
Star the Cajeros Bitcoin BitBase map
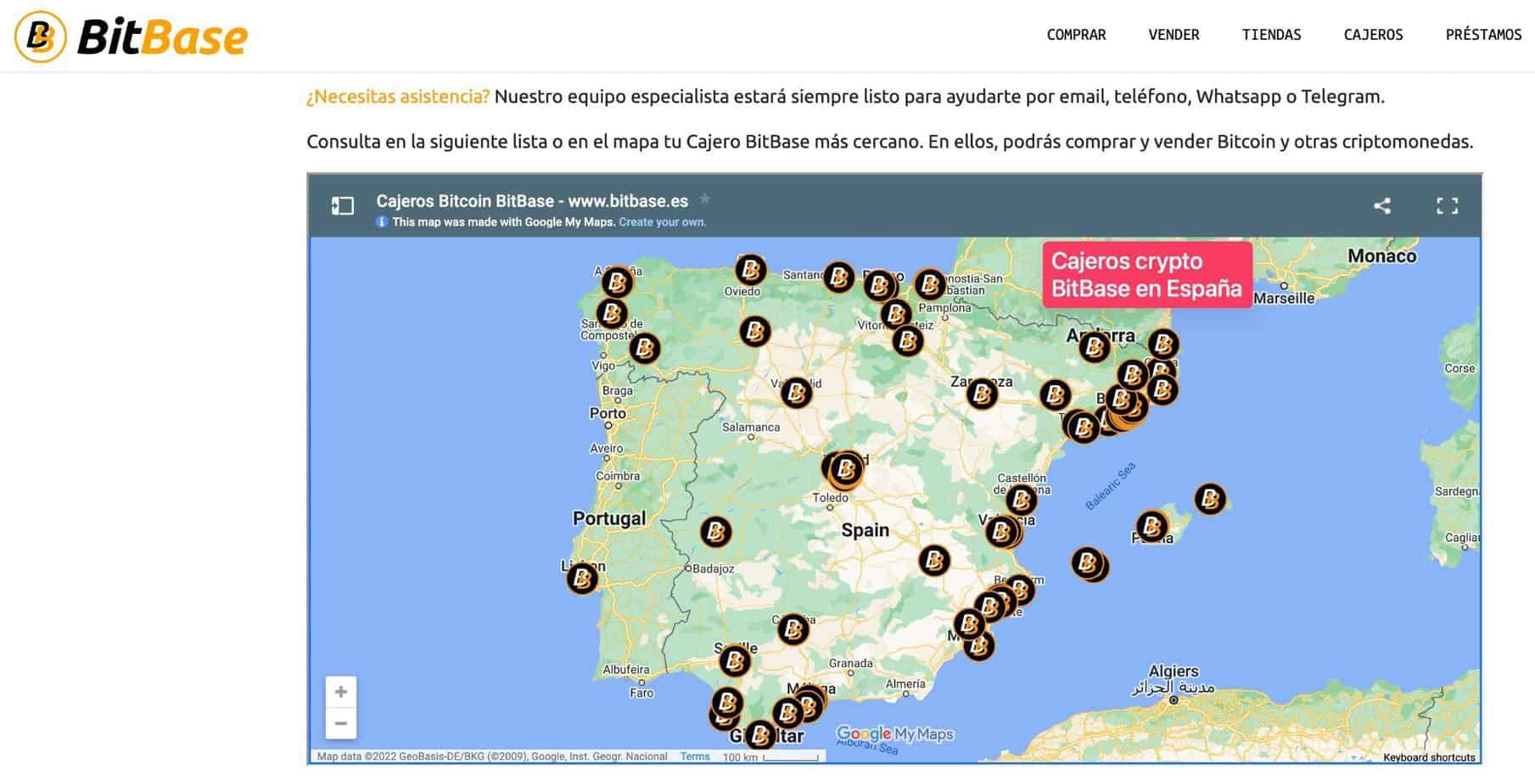tap(704, 199)
